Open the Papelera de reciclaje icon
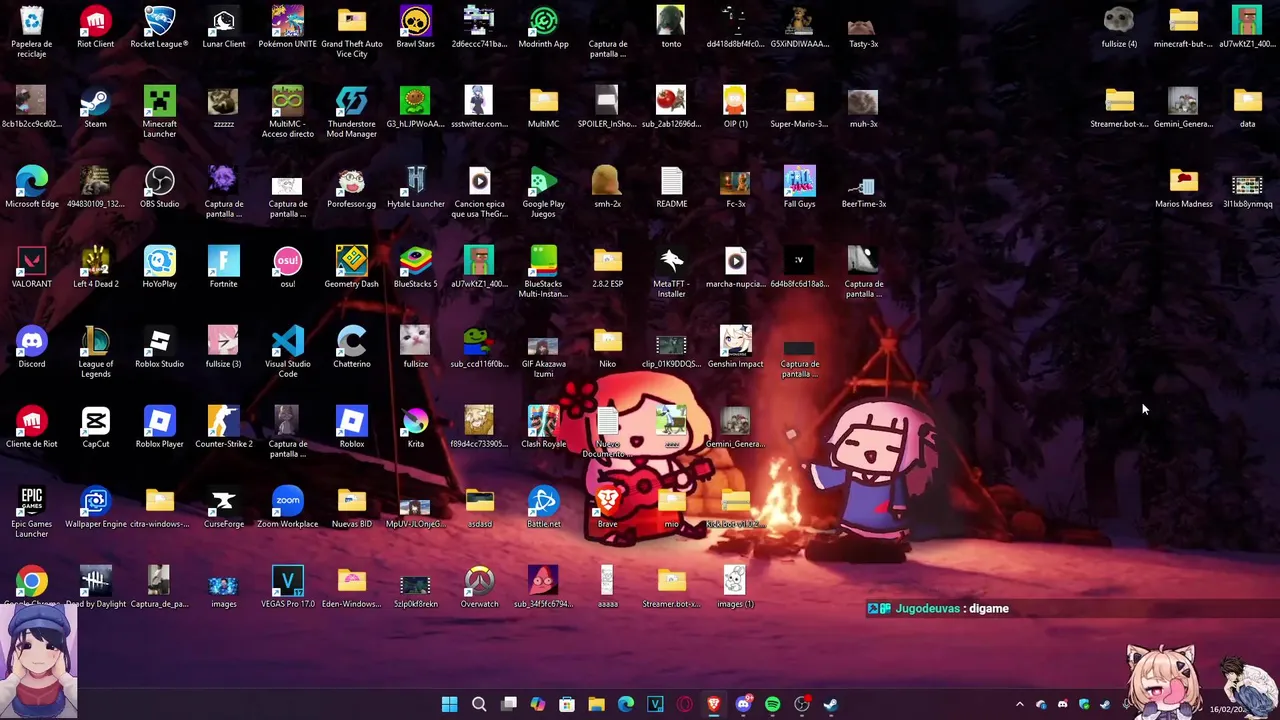Screen dimensions: 1280x720 click(x=32, y=31)
